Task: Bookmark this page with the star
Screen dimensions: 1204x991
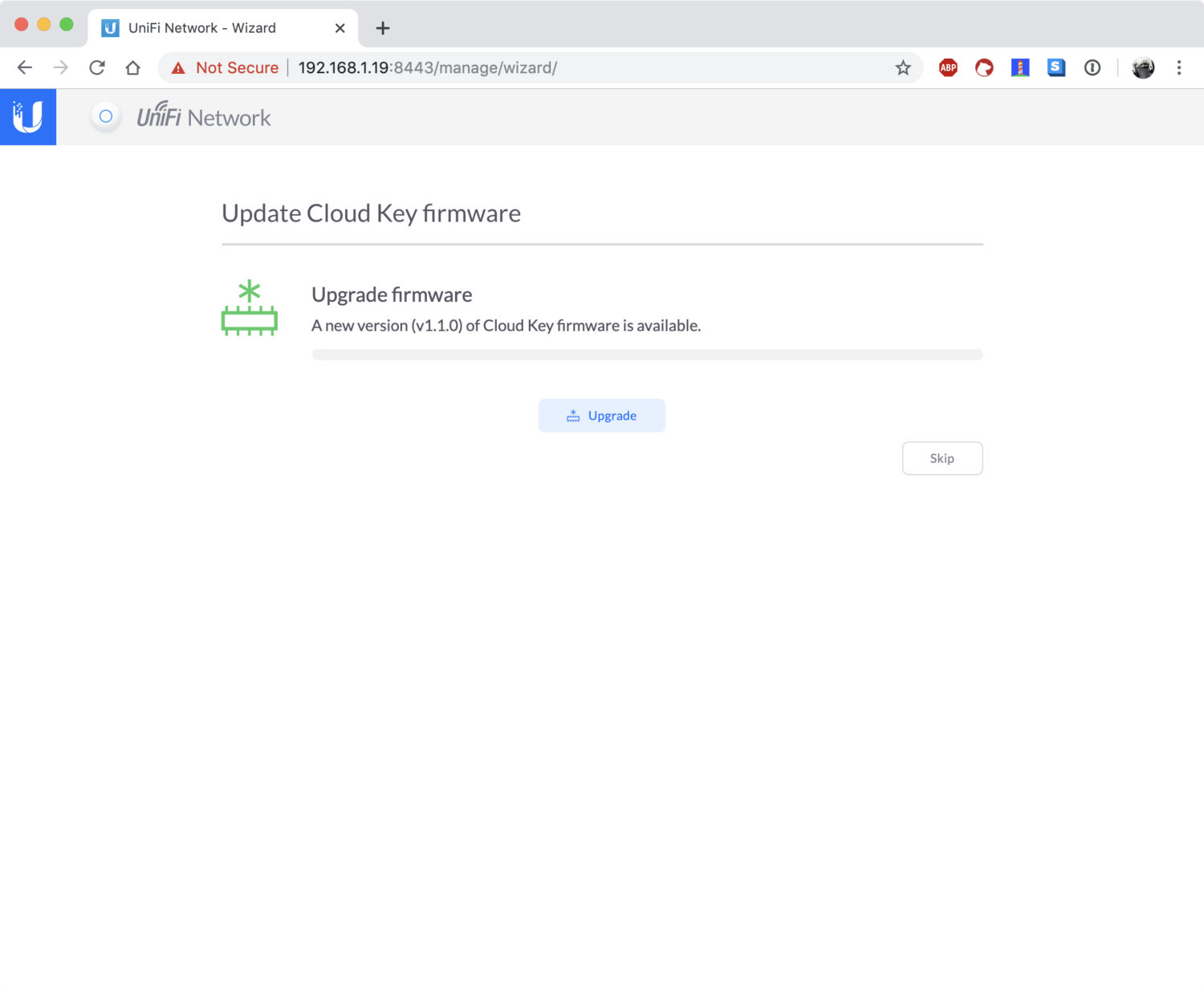Action: tap(903, 67)
